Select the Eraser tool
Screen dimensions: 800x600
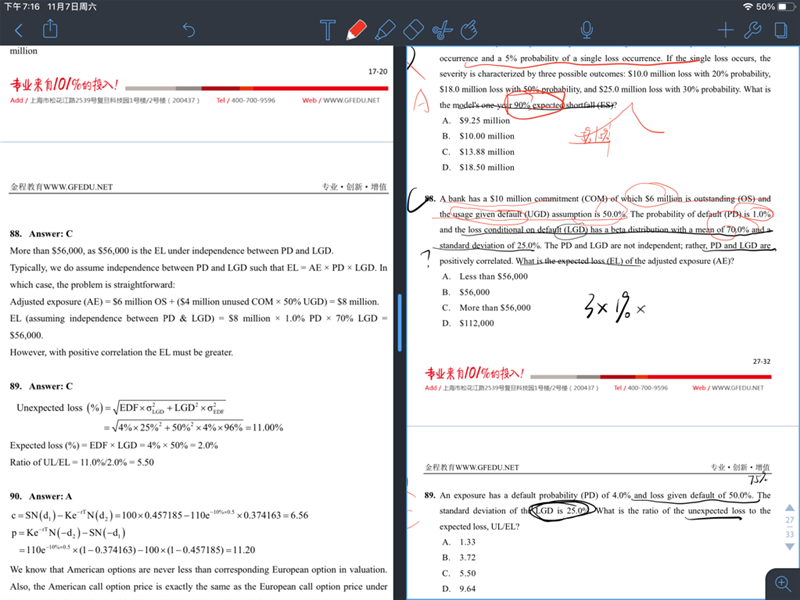click(x=413, y=30)
